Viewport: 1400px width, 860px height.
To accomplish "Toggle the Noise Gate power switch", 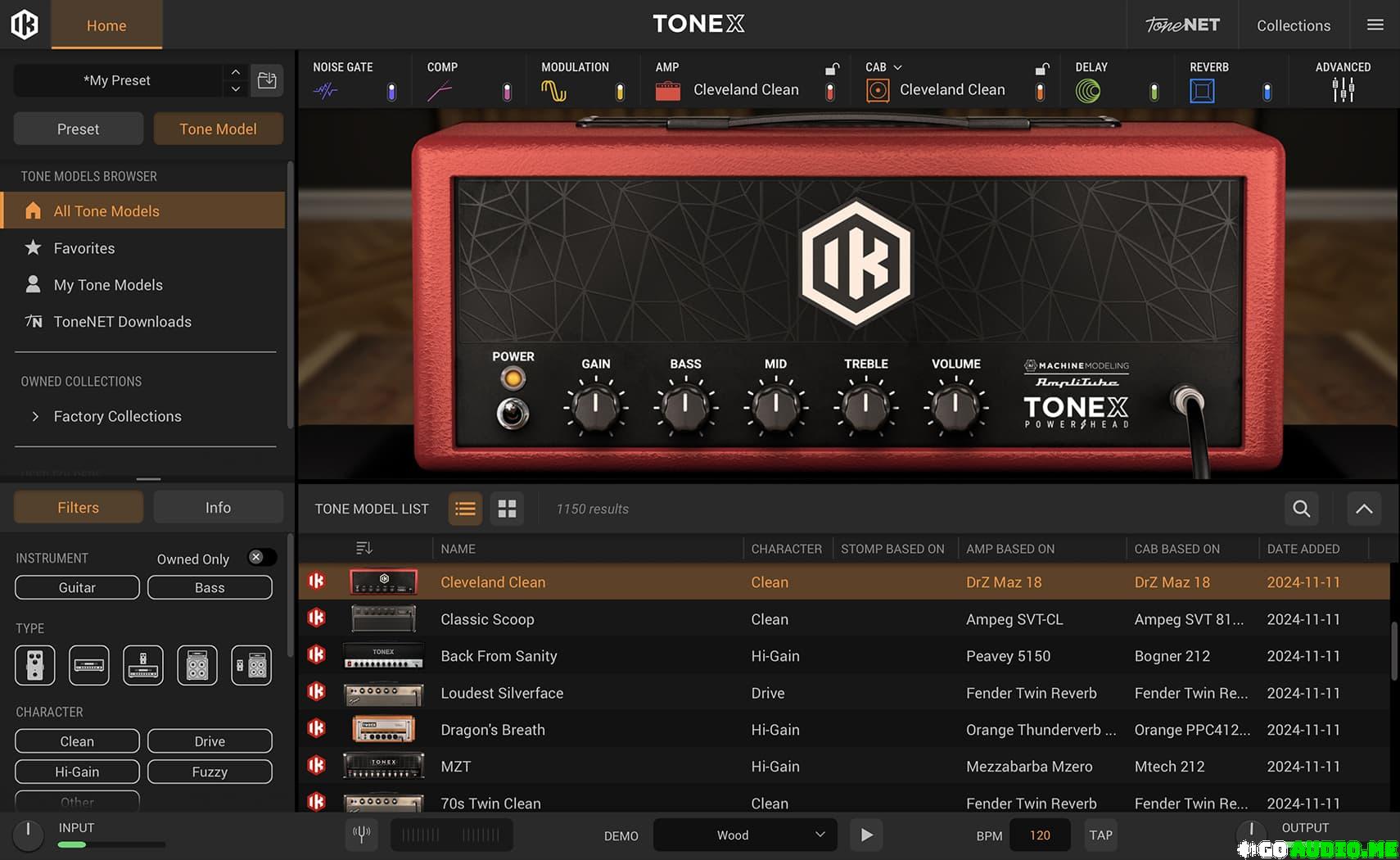I will point(391,92).
